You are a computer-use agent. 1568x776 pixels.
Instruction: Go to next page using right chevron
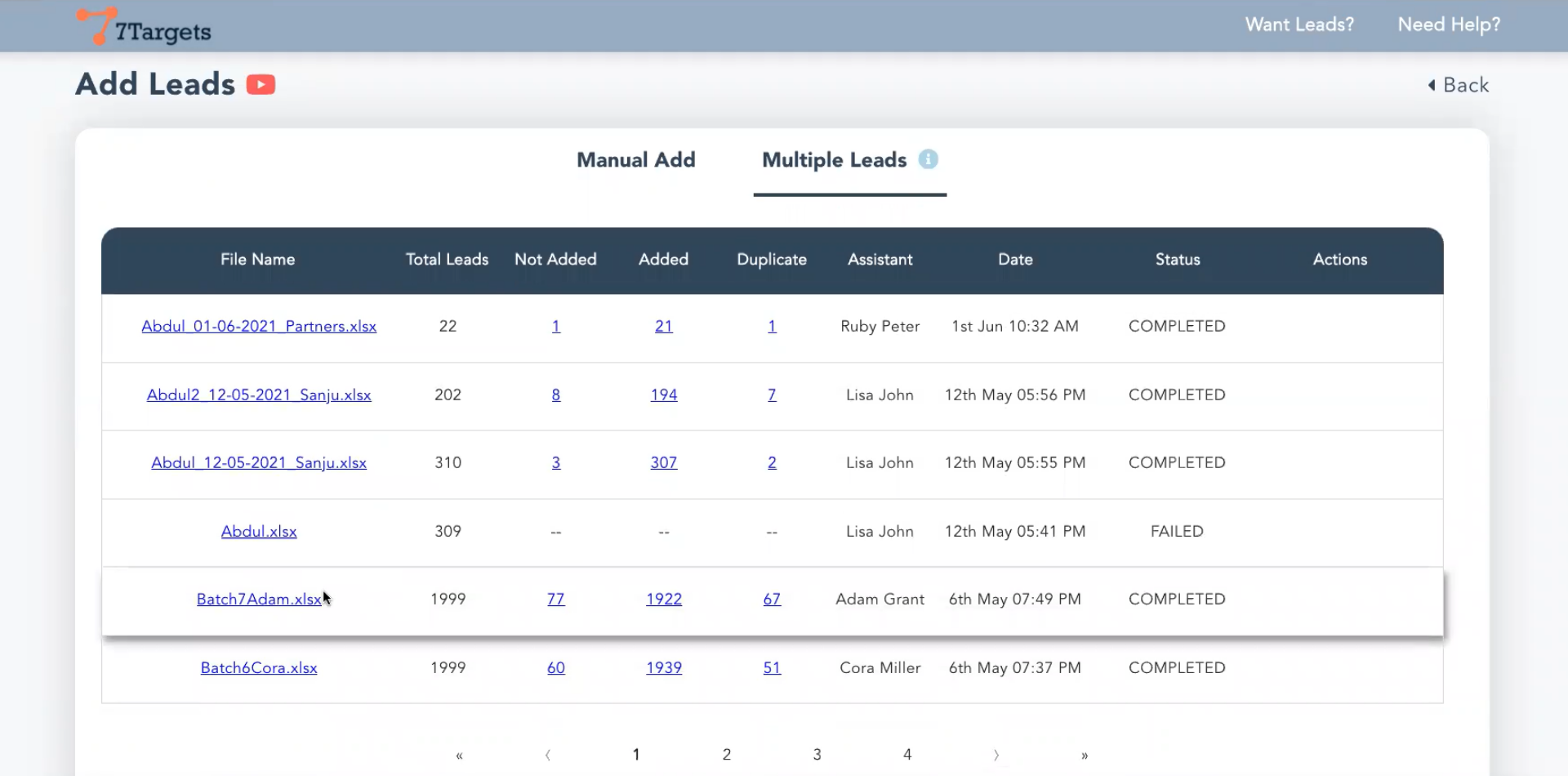pyautogui.click(x=996, y=756)
